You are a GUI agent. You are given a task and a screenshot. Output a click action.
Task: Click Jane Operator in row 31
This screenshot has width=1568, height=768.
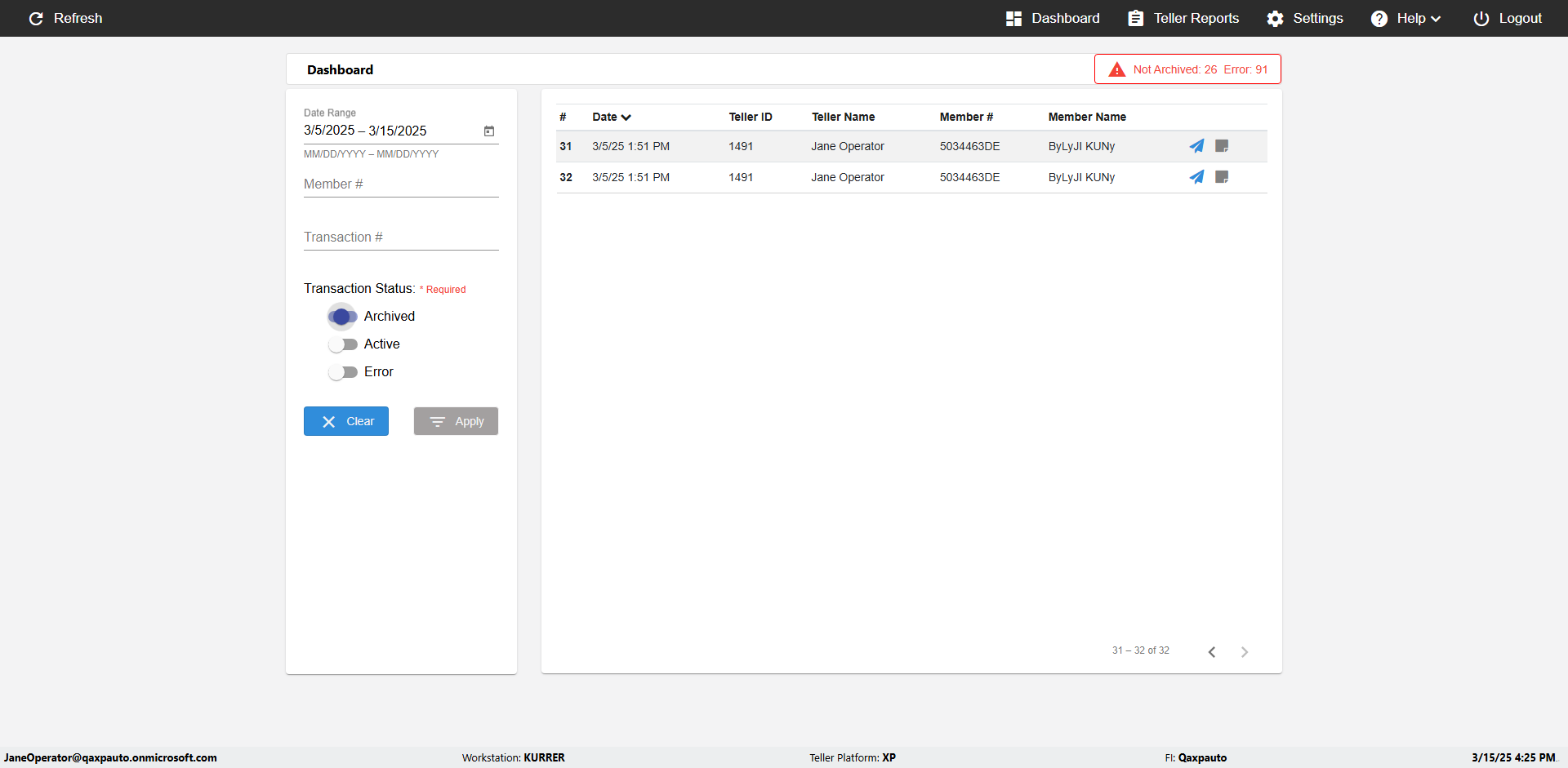848,146
